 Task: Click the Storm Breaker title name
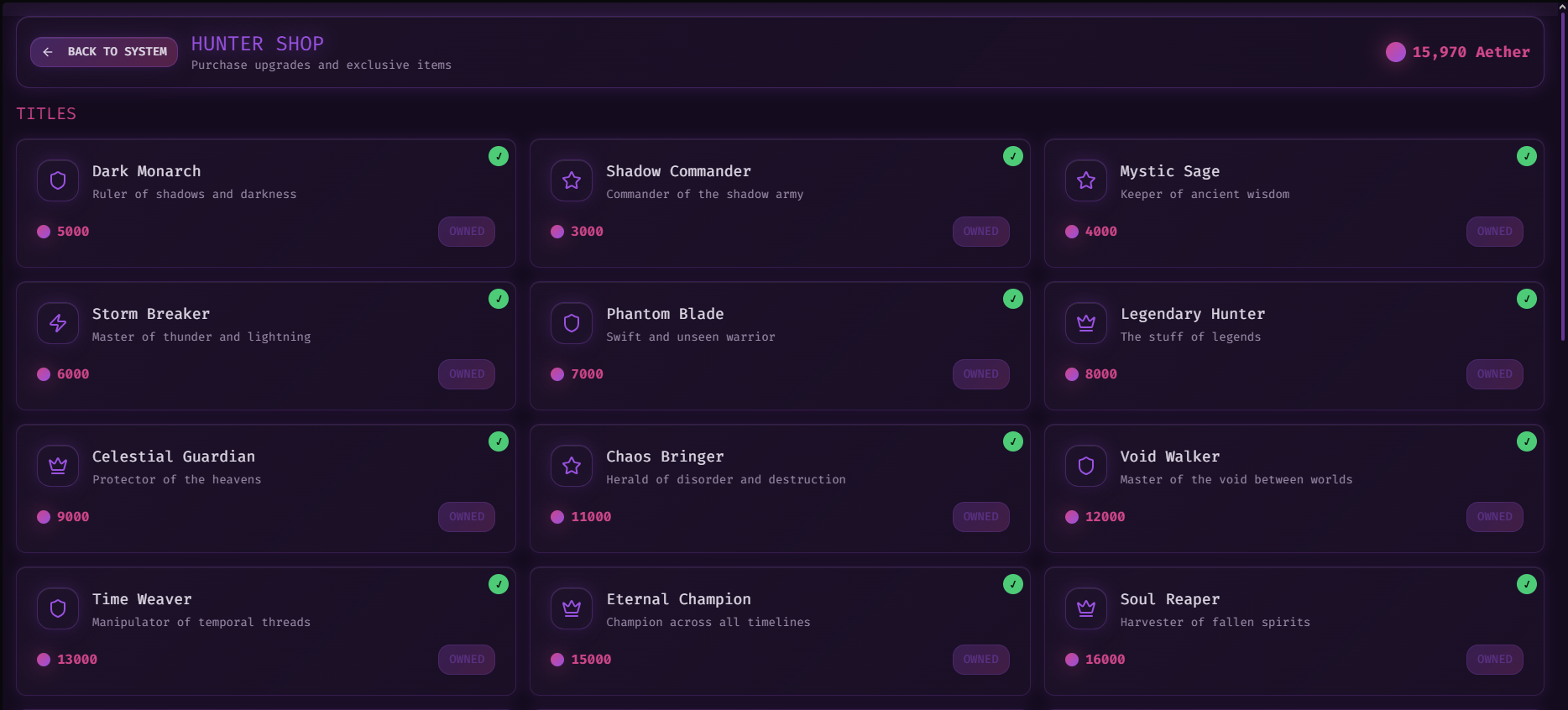(x=151, y=314)
